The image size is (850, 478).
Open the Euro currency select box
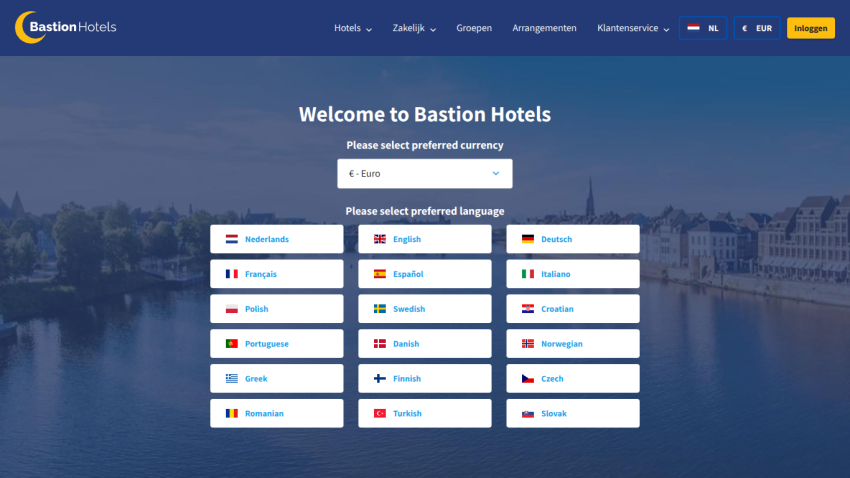424,173
